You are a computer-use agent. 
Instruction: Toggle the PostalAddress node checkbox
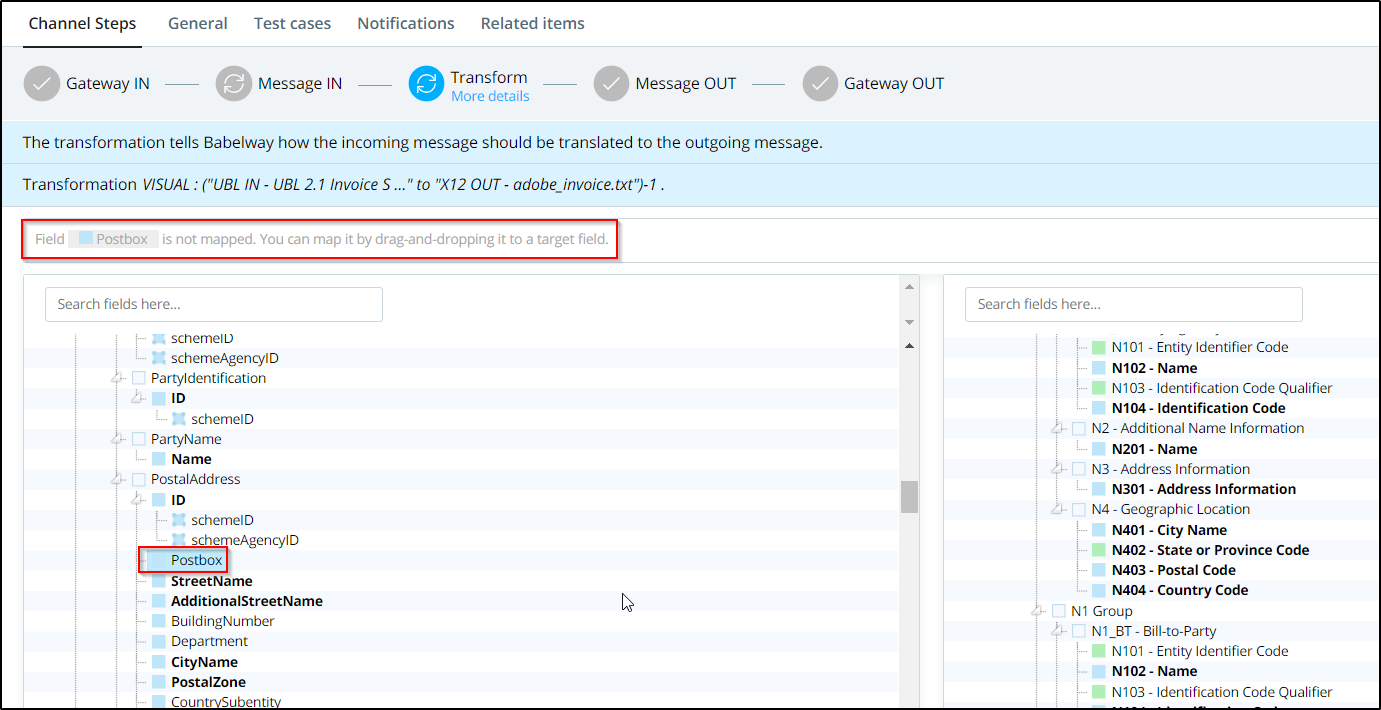coord(138,479)
